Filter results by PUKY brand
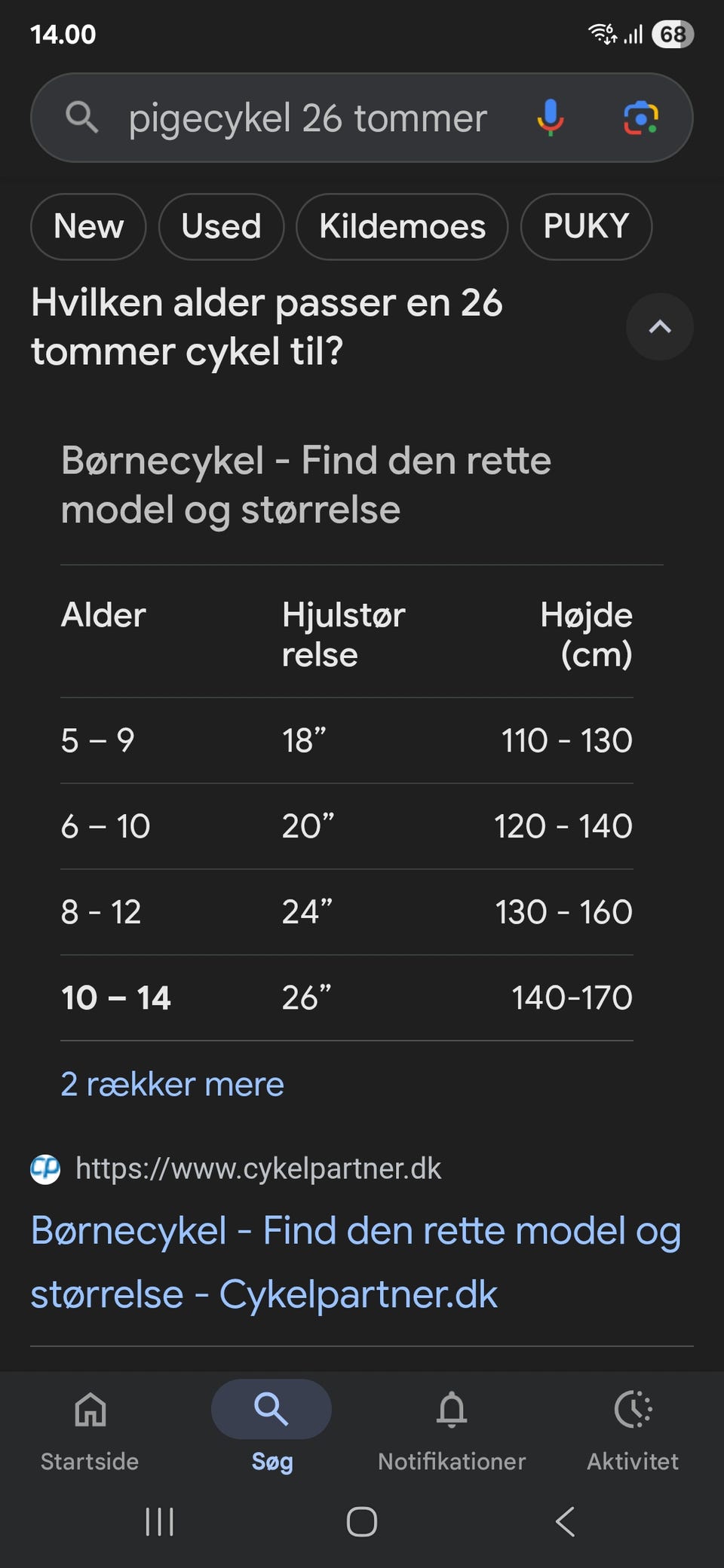 coord(586,226)
